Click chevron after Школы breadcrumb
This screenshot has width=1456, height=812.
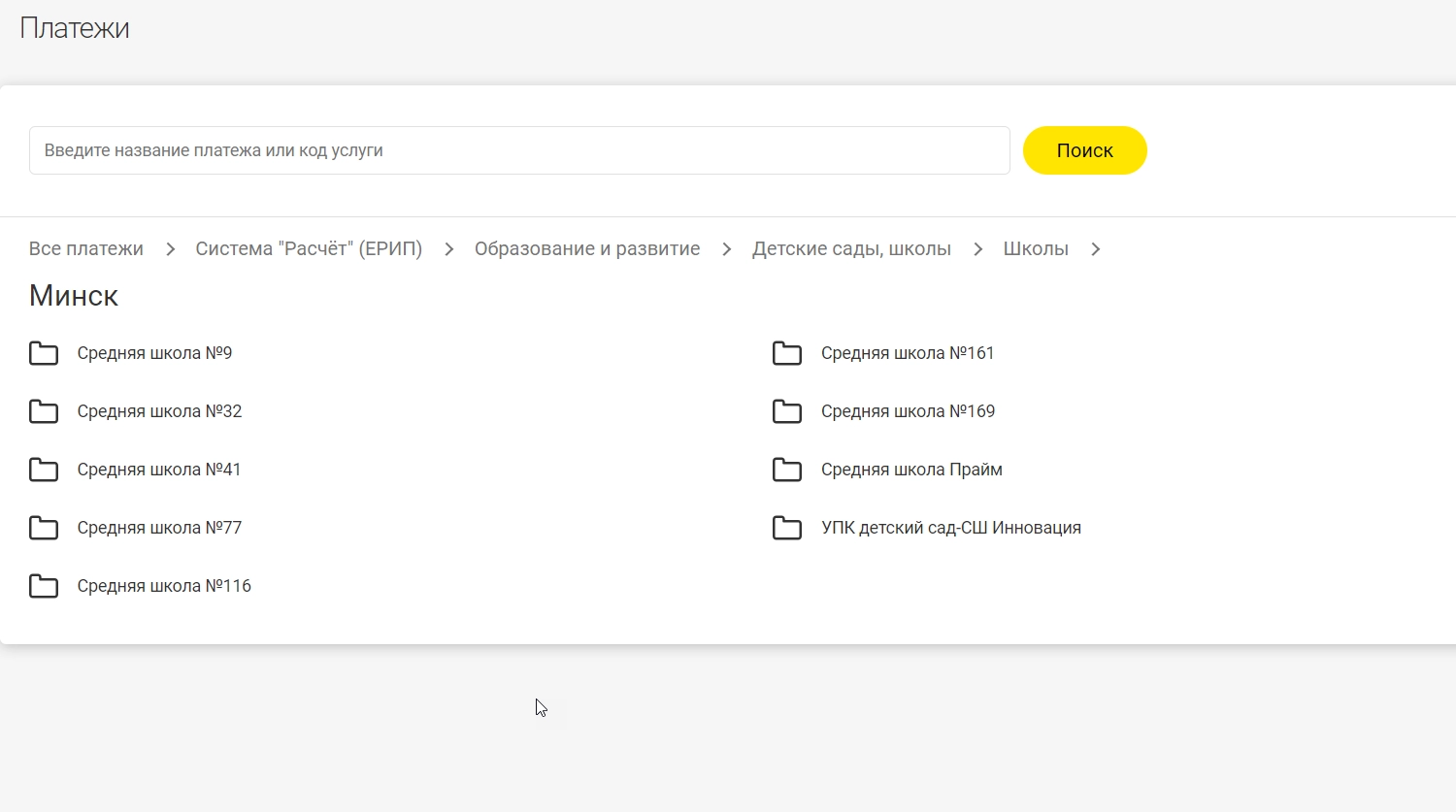pos(1095,249)
